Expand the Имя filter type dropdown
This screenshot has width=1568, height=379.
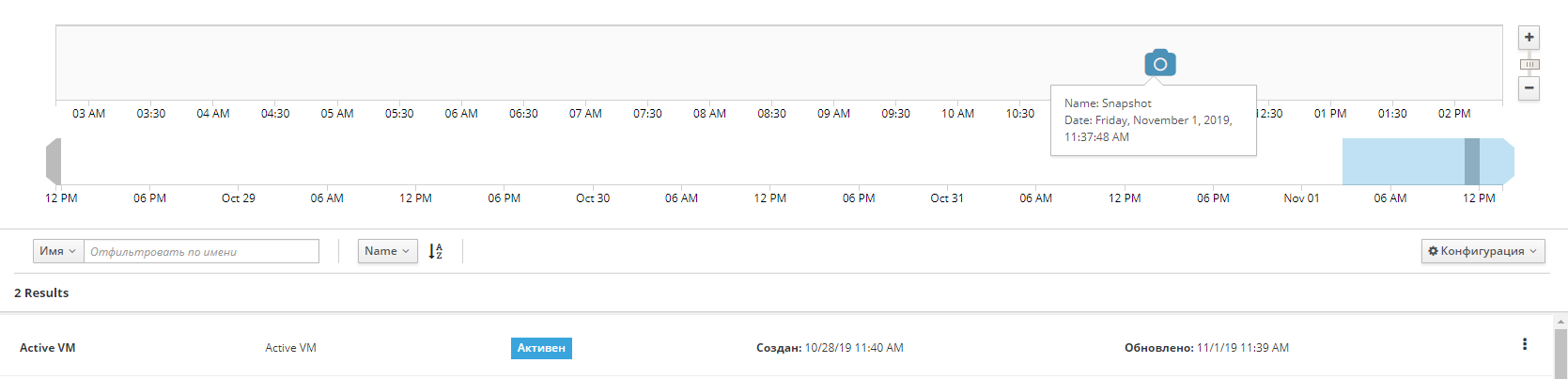coord(58,251)
